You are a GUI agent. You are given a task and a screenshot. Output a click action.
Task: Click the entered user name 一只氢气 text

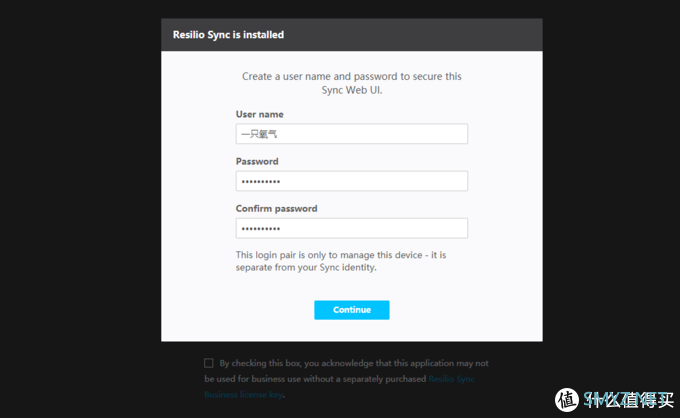[x=259, y=134]
